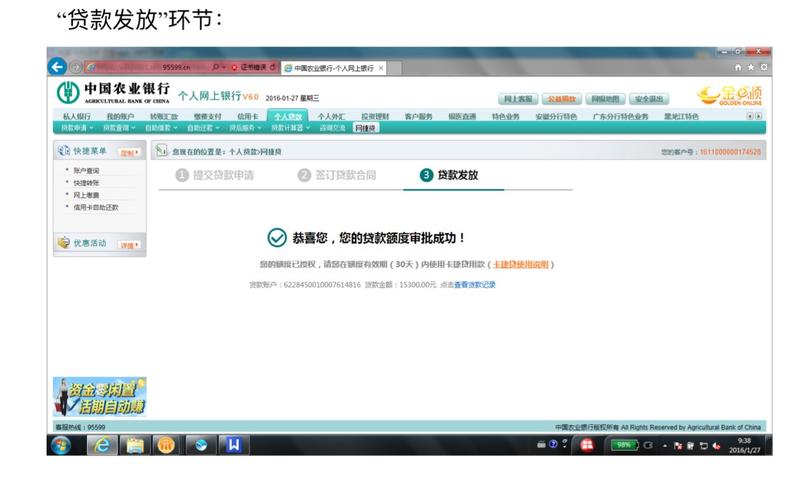Open 信用卡自助还款 in the quick menu
The image size is (795, 500).
(x=96, y=207)
